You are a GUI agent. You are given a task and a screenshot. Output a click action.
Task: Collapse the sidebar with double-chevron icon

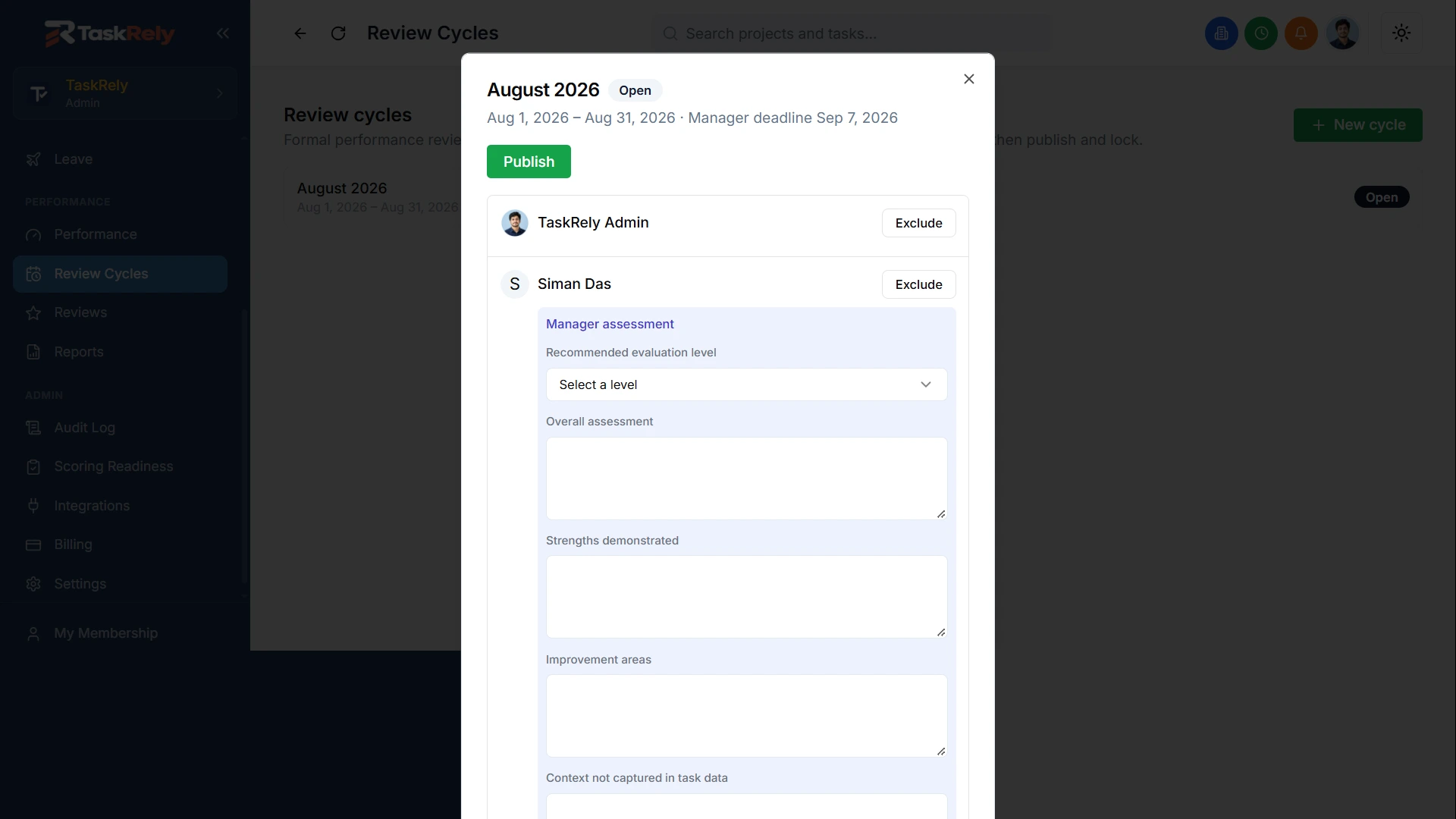click(x=222, y=33)
